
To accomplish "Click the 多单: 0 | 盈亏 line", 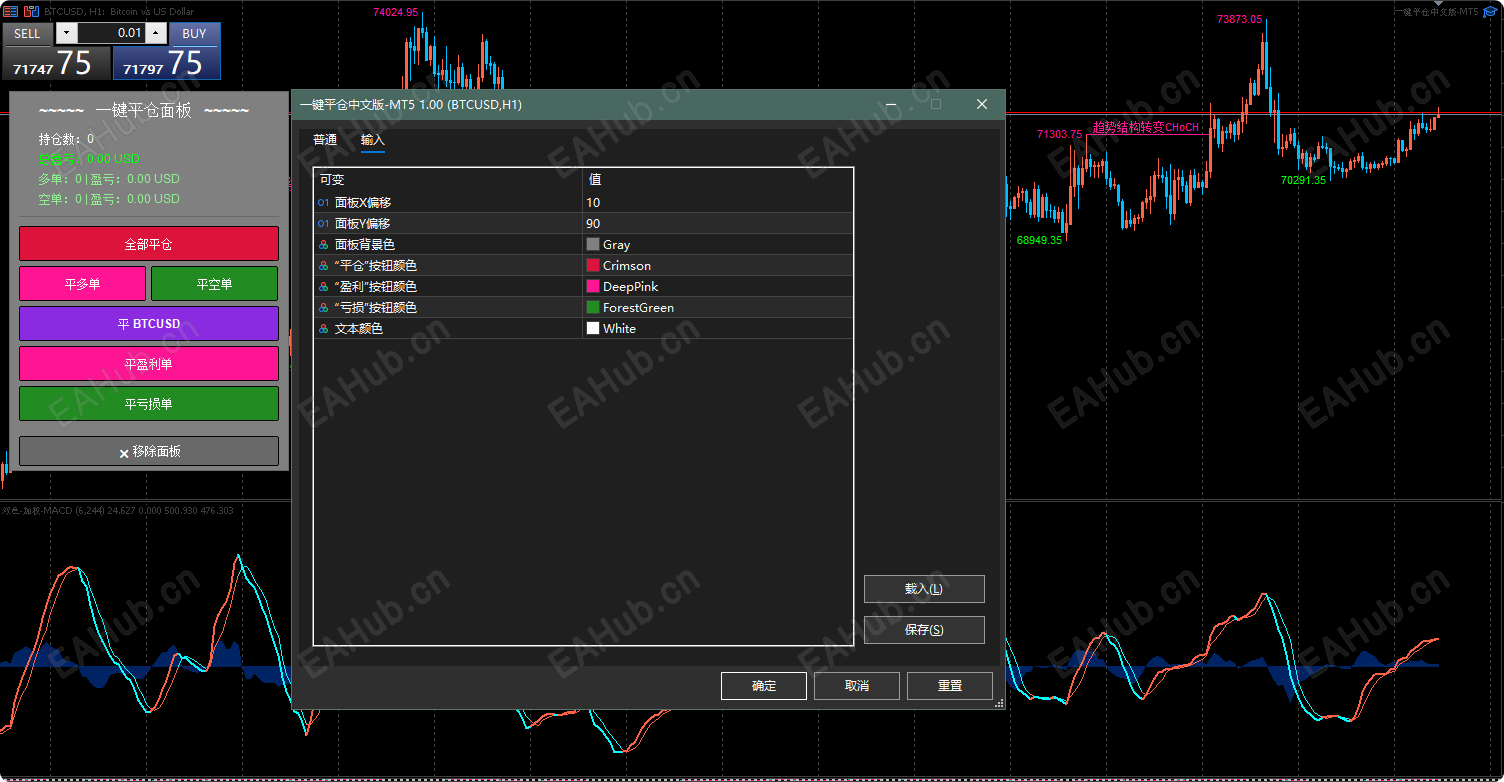I will tap(109, 179).
